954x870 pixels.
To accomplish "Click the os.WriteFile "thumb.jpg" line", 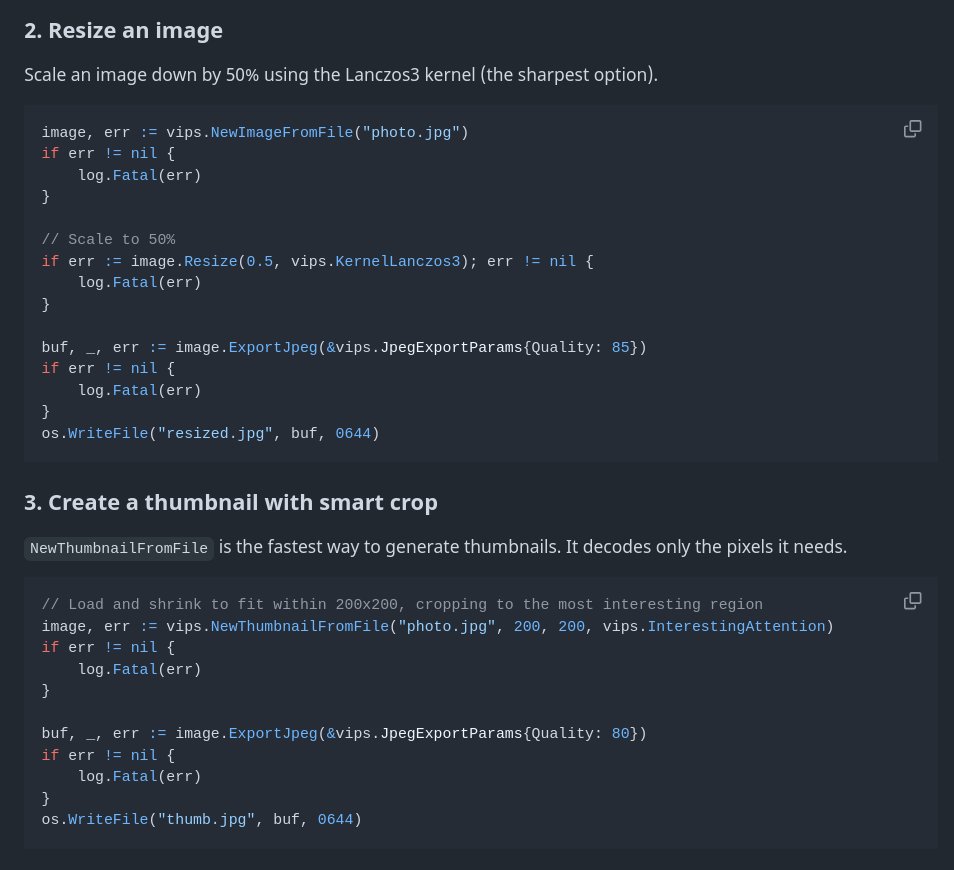I will click(x=201, y=820).
